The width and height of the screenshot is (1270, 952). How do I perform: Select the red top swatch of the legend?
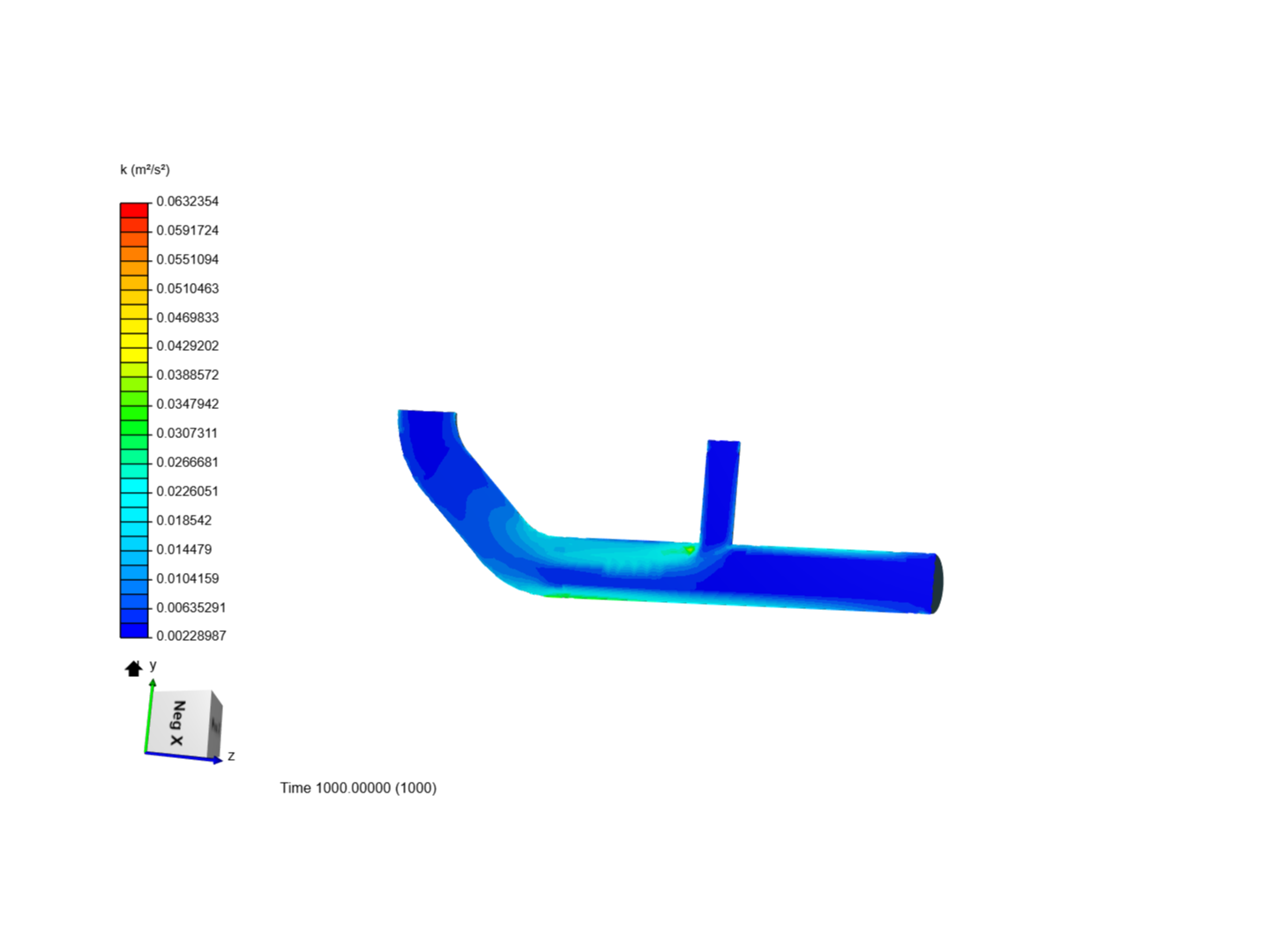[134, 211]
